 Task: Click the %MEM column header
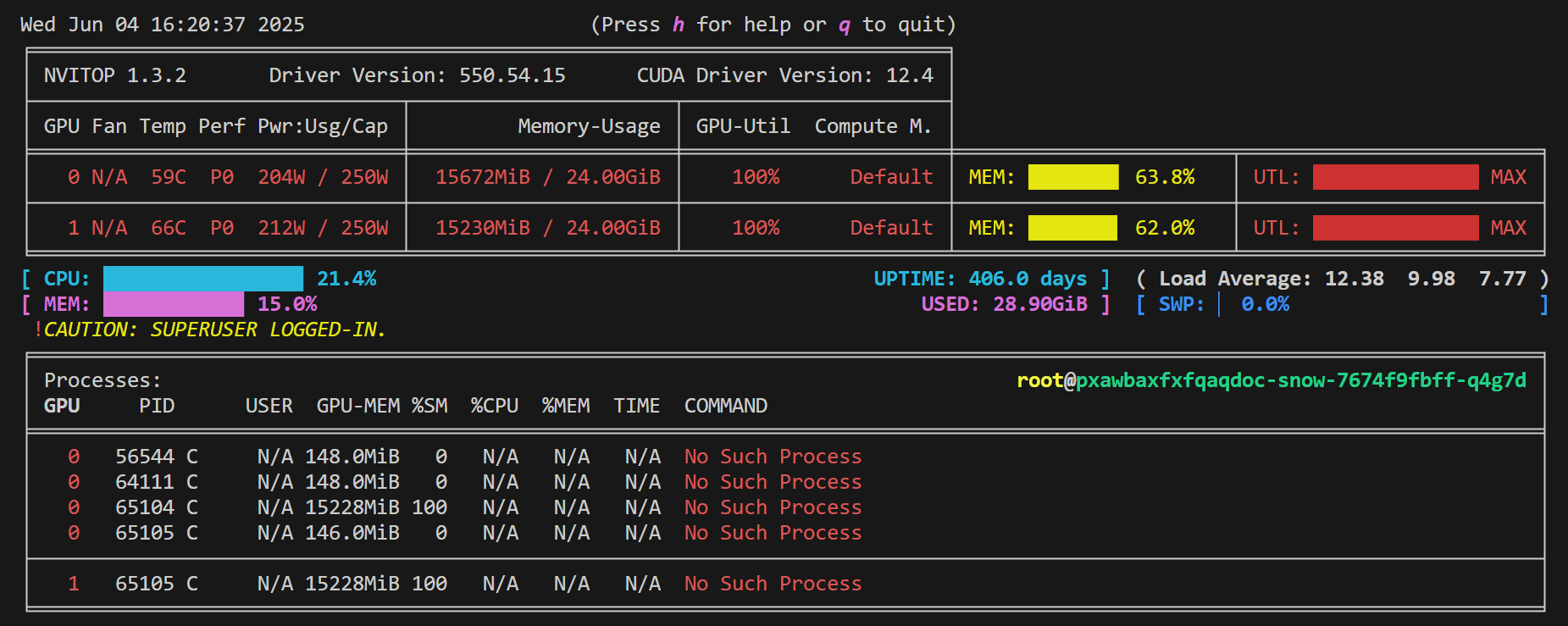pyautogui.click(x=566, y=406)
